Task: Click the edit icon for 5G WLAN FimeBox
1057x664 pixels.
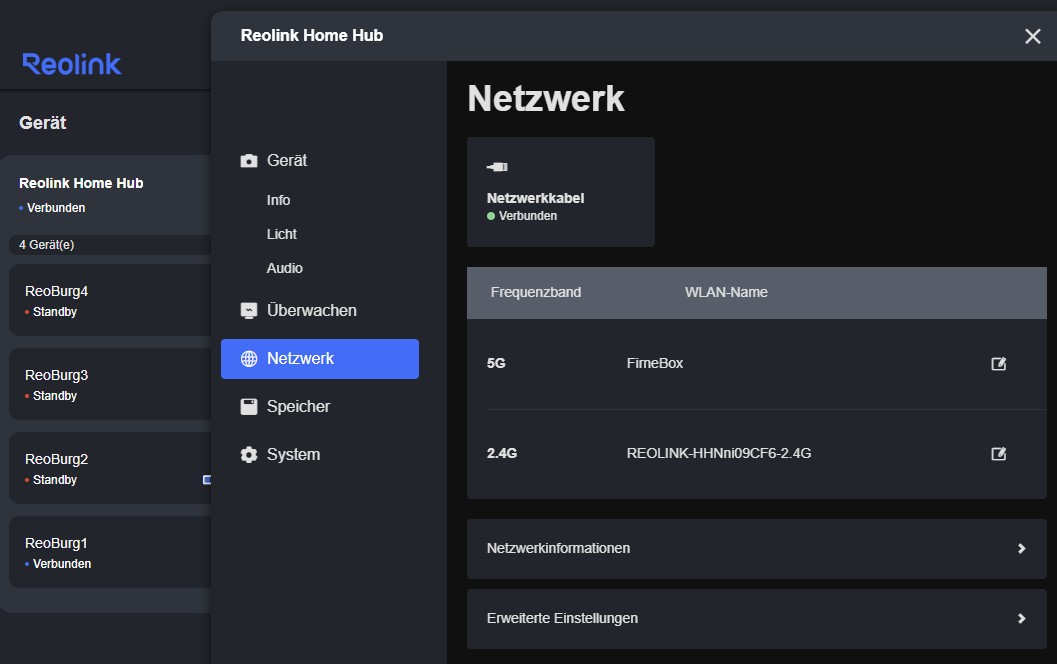Action: pyautogui.click(x=998, y=364)
